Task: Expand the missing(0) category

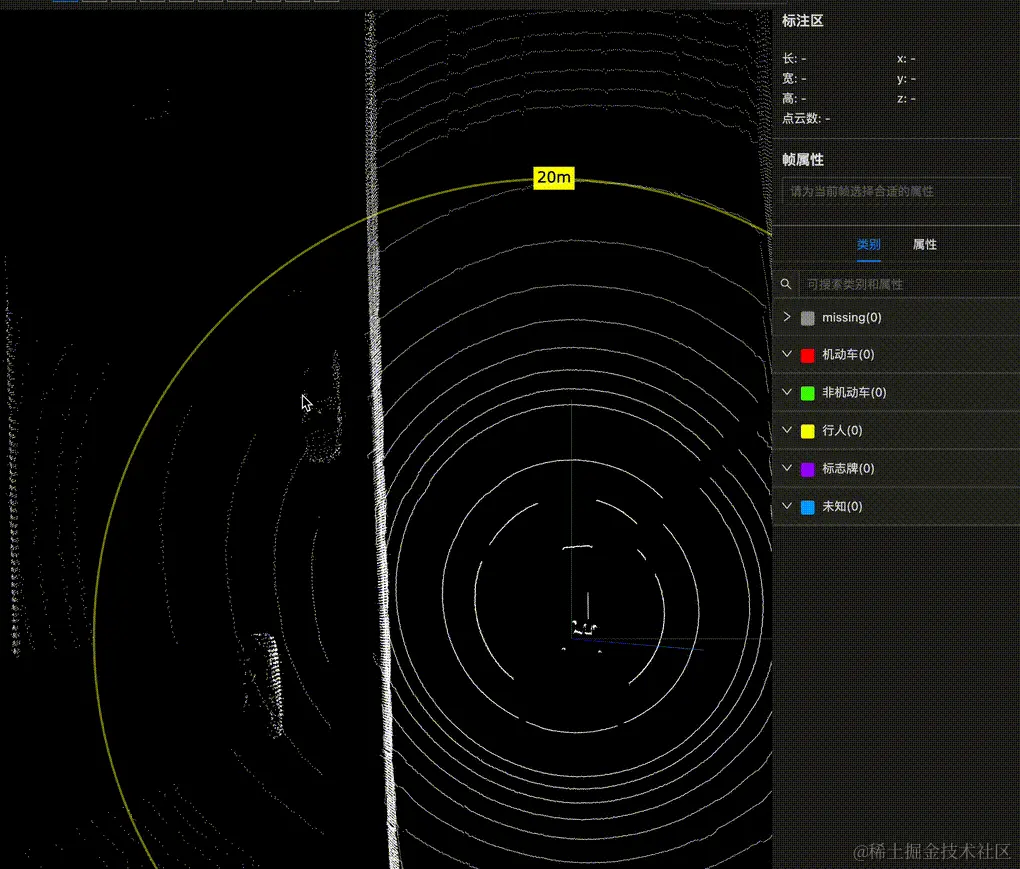Action: point(786,317)
